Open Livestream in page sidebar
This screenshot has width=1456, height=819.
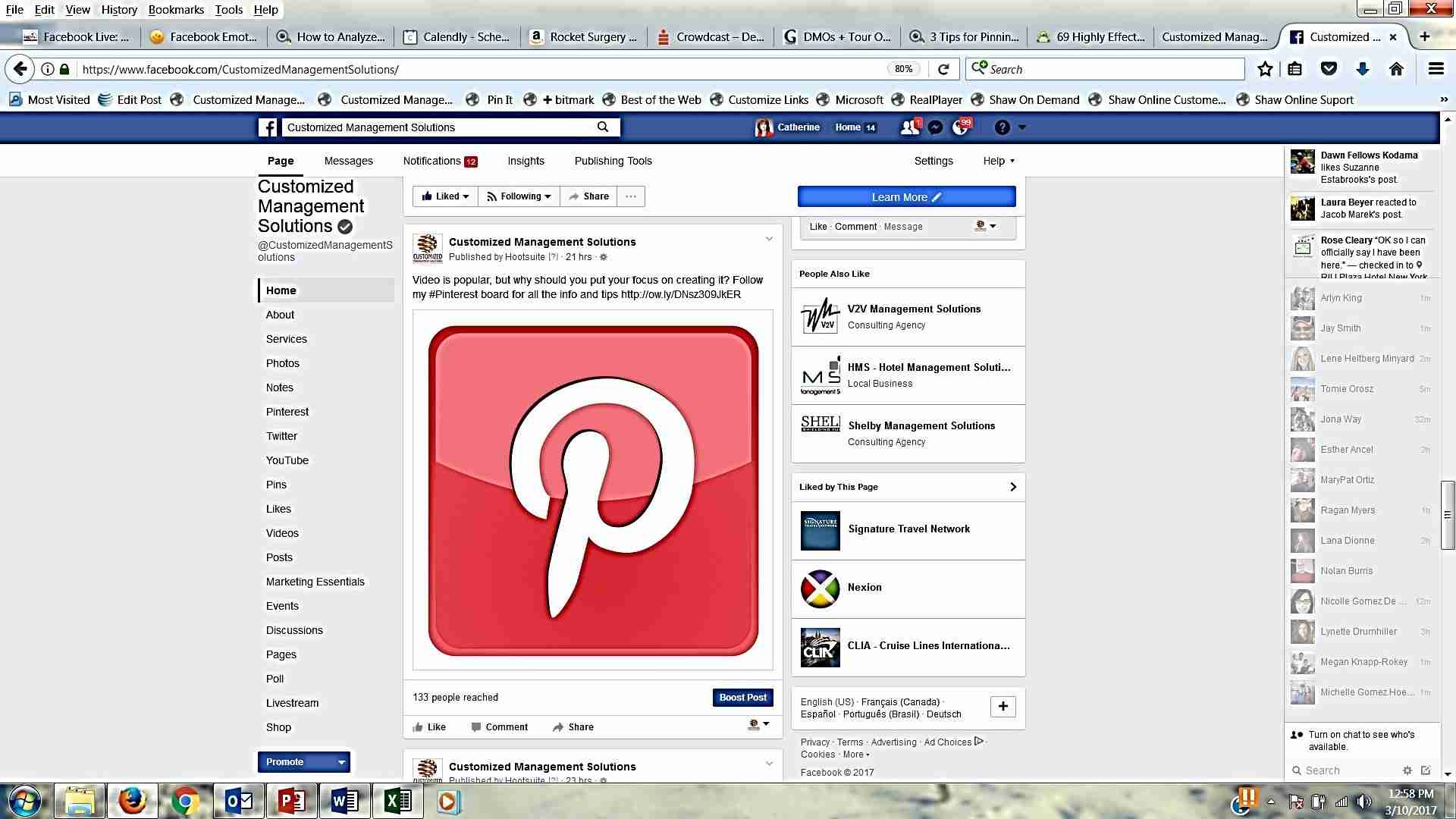[292, 703]
